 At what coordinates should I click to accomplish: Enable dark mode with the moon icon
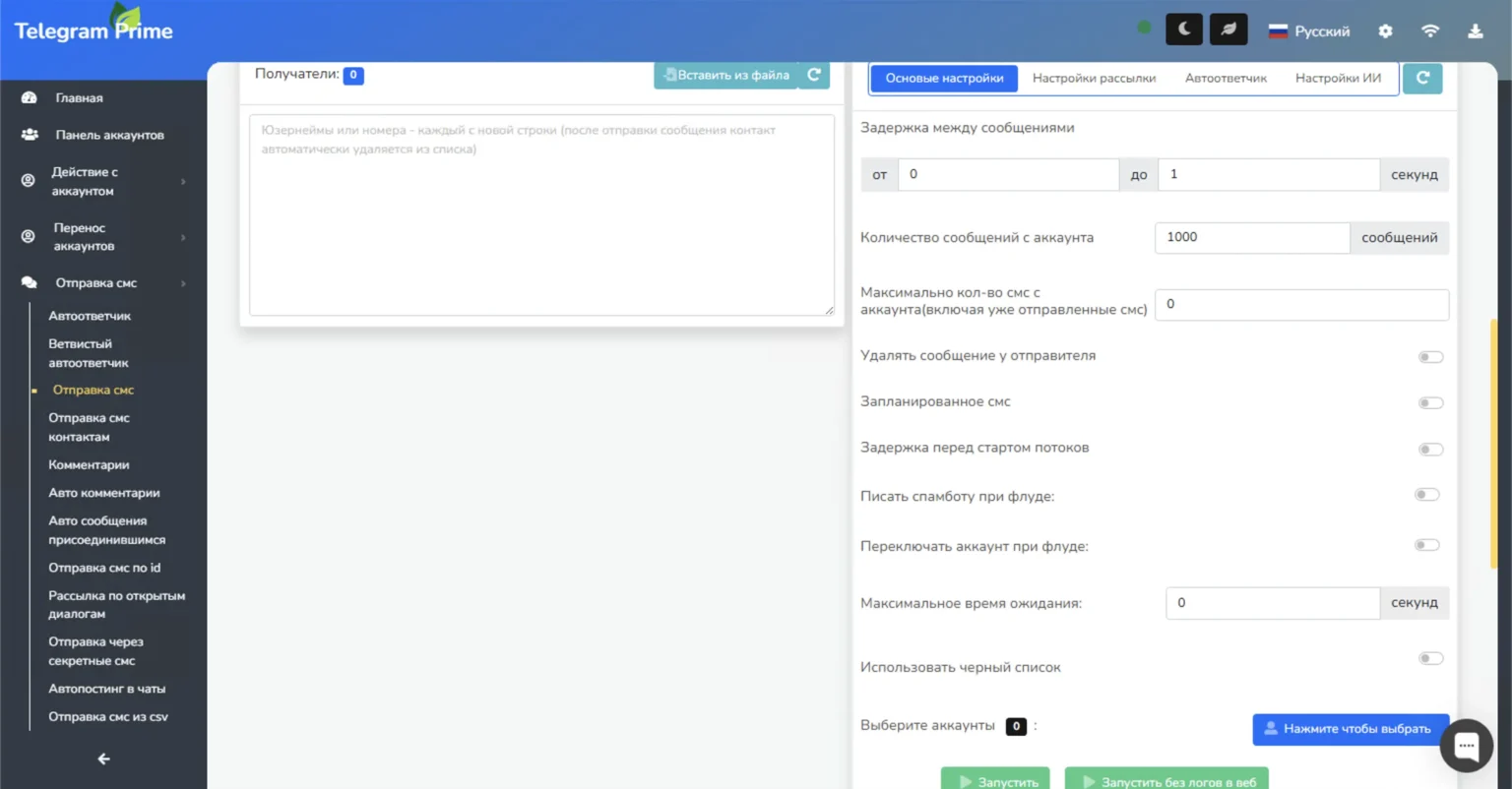1182,29
